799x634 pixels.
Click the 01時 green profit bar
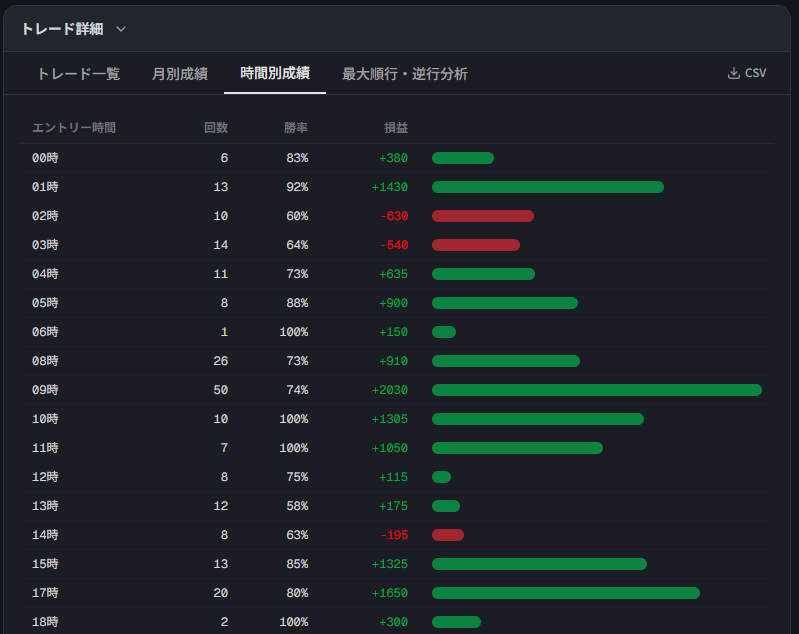pyautogui.click(x=548, y=187)
